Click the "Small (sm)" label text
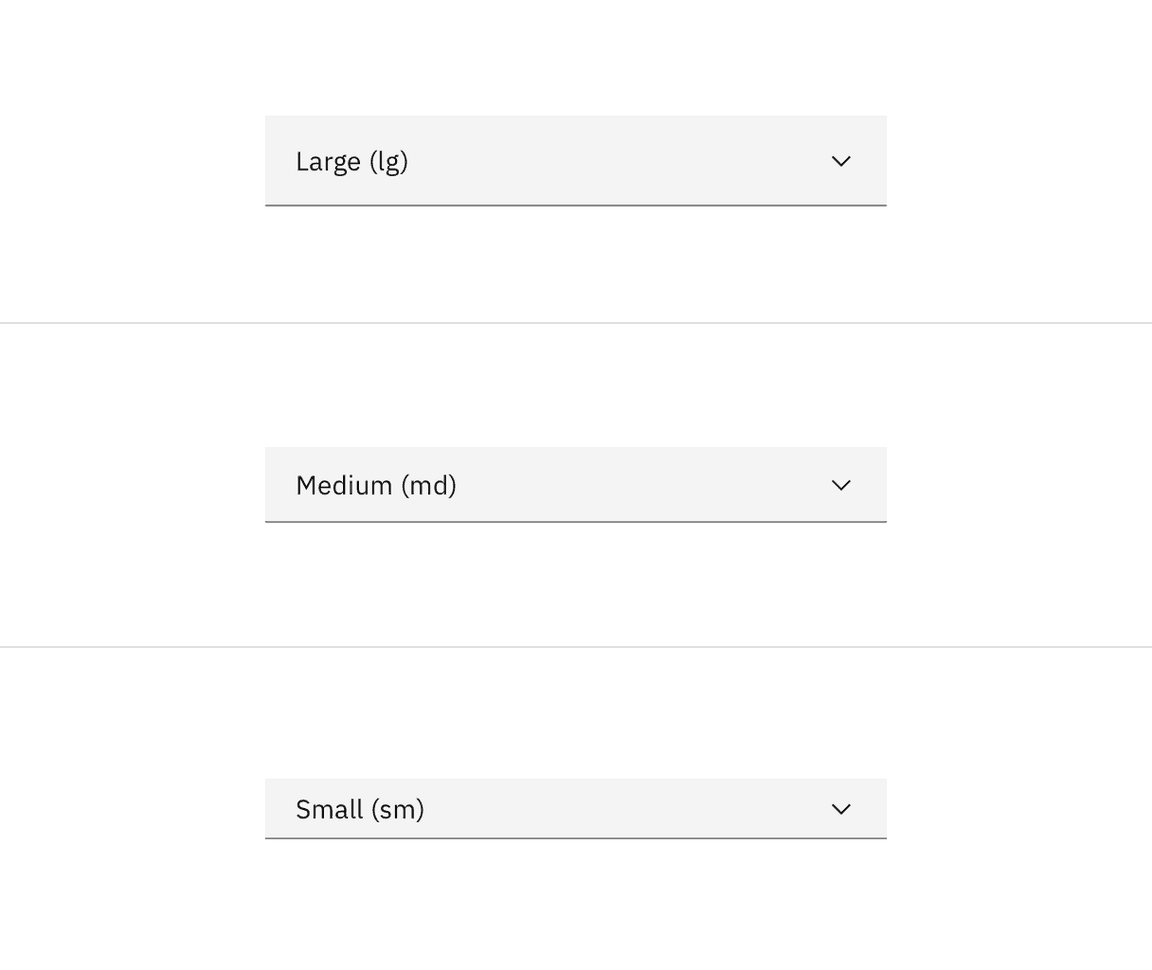Screen dimensions: 1152x970 [x=360, y=809]
